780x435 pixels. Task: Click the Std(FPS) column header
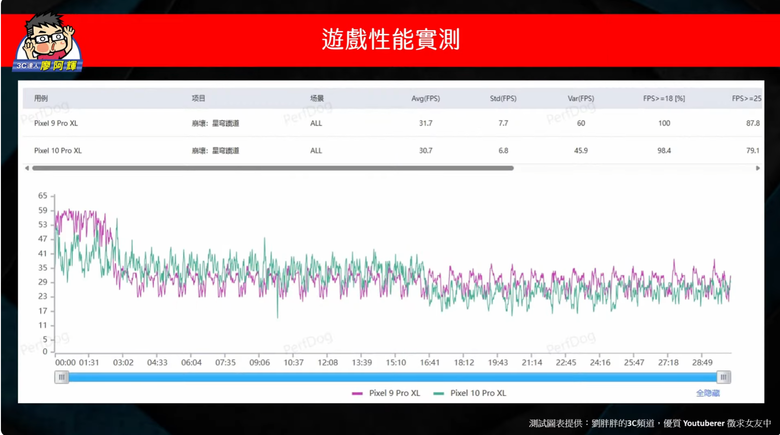coord(503,99)
